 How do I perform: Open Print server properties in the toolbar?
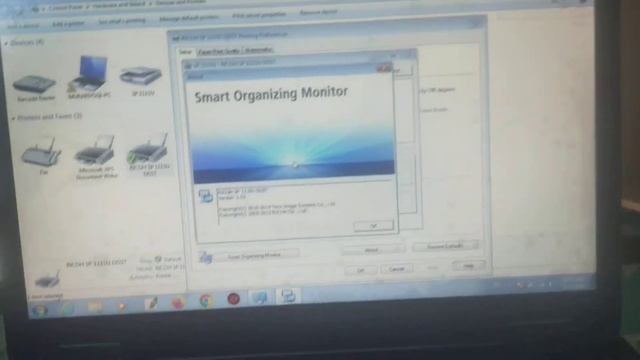(x=259, y=15)
